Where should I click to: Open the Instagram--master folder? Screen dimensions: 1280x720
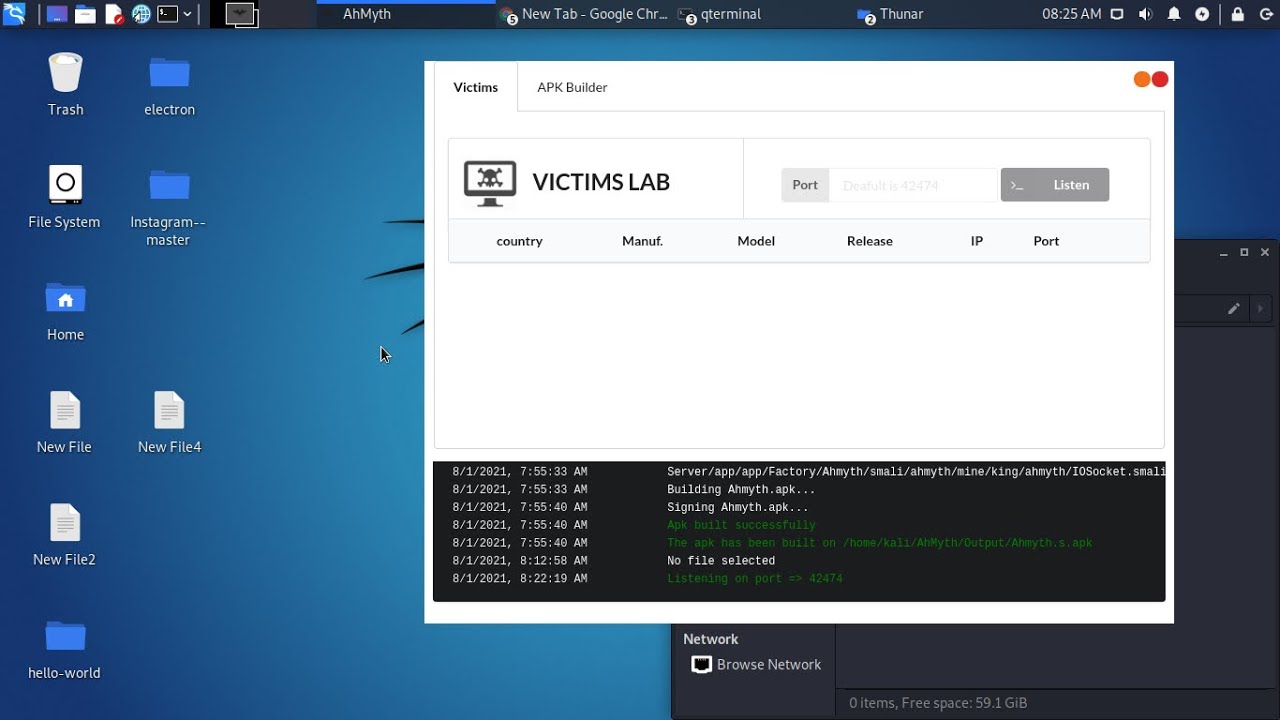(169, 205)
